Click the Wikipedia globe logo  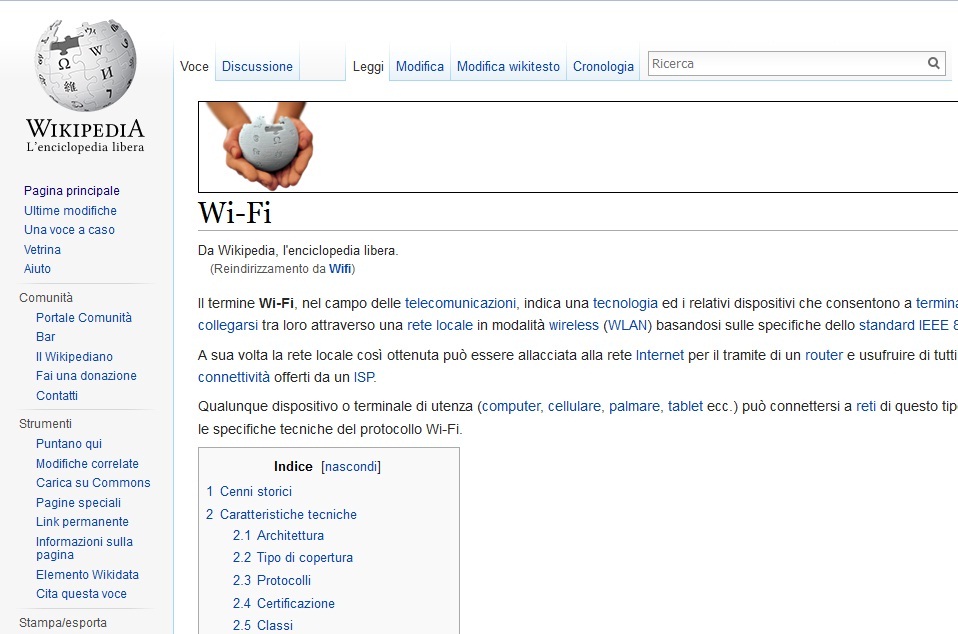tap(86, 65)
